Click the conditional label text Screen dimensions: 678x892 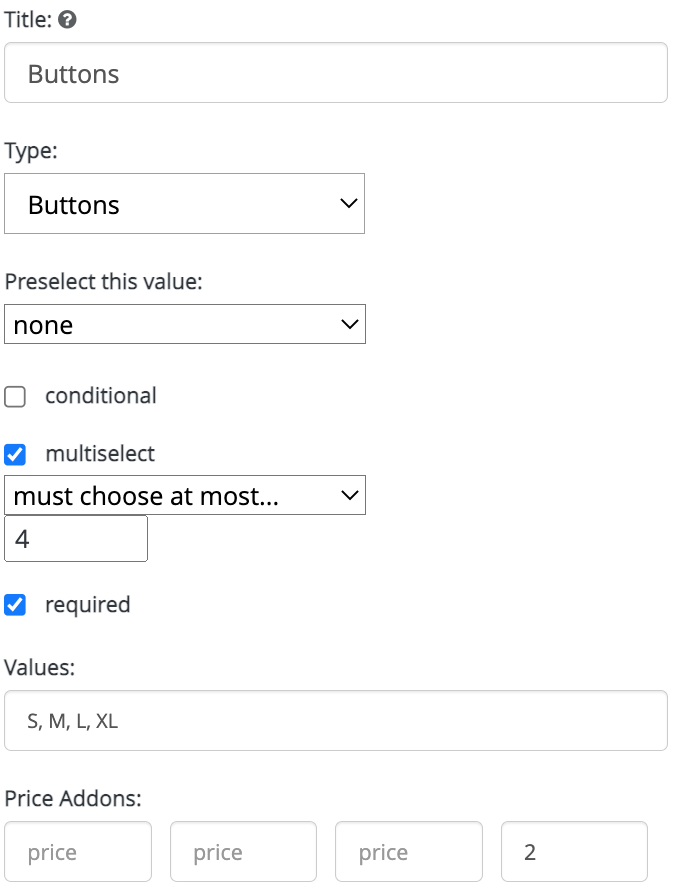[x=101, y=396]
